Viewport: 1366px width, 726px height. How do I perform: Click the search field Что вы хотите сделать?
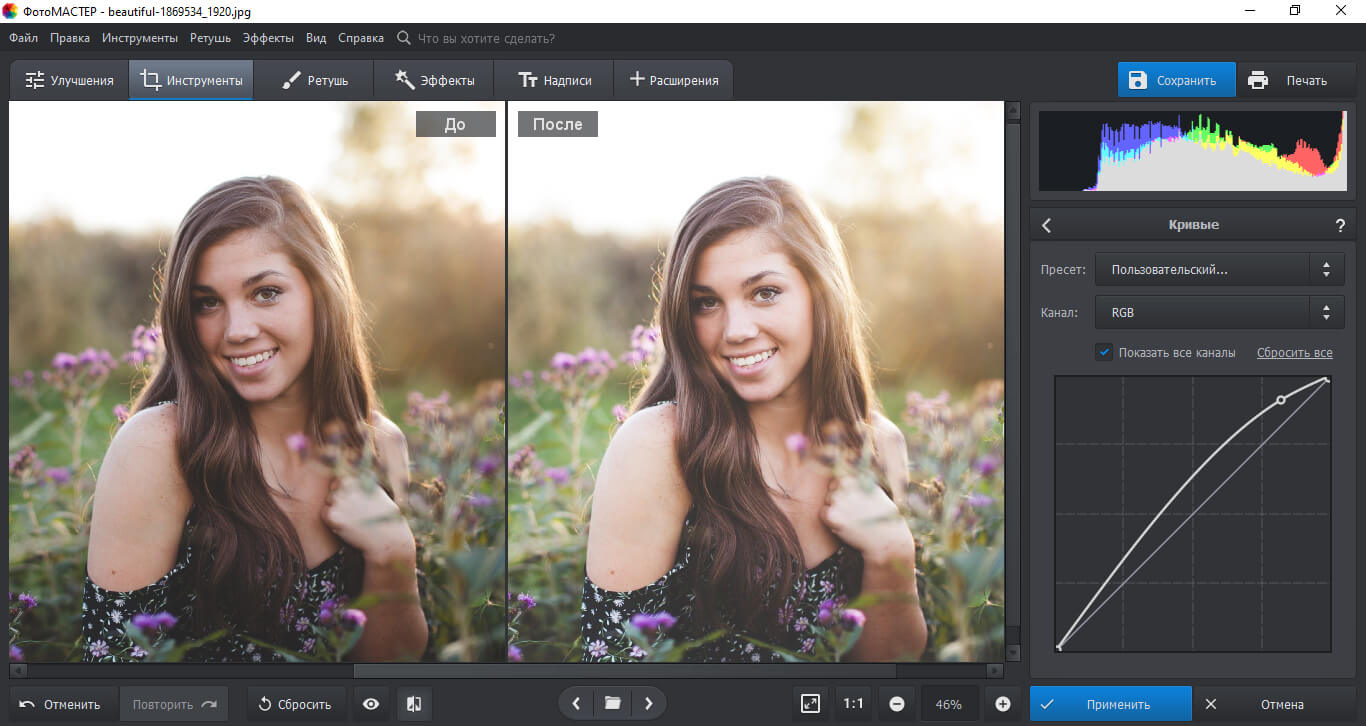coord(485,38)
